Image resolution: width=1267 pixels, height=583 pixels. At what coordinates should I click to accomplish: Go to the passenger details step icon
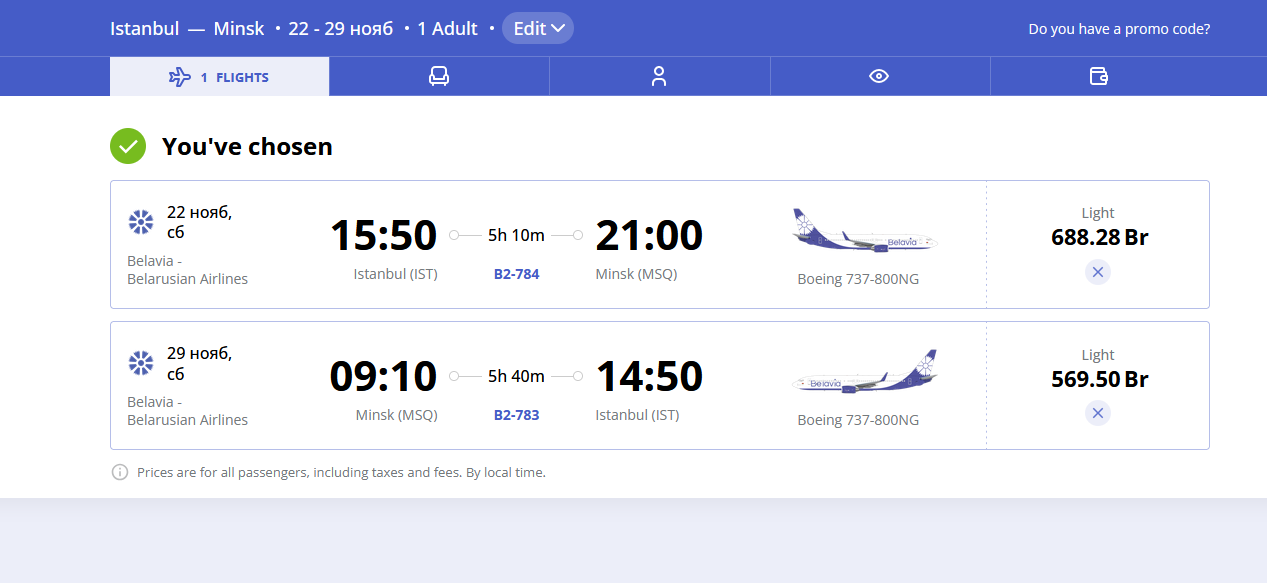(x=659, y=76)
